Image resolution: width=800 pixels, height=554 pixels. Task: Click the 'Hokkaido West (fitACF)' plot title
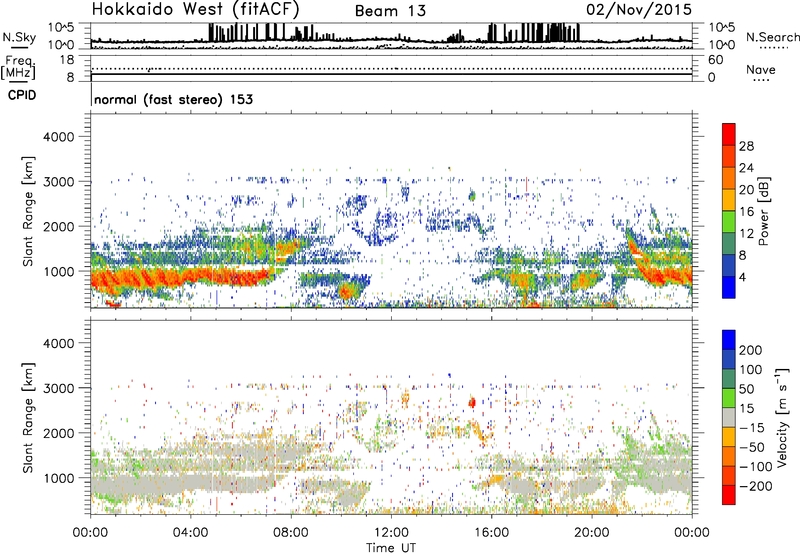click(195, 9)
